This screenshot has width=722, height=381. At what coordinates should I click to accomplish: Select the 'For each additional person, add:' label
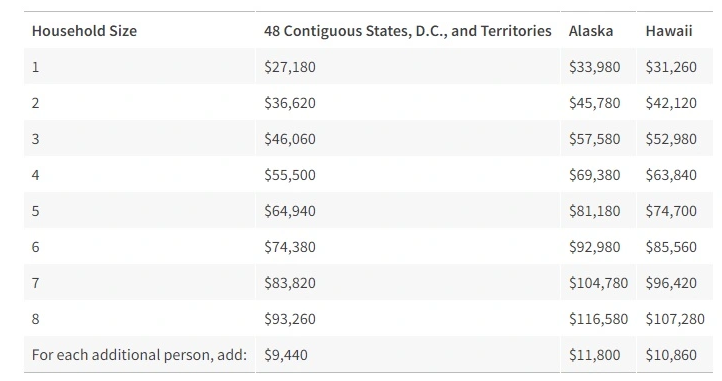tap(139, 355)
